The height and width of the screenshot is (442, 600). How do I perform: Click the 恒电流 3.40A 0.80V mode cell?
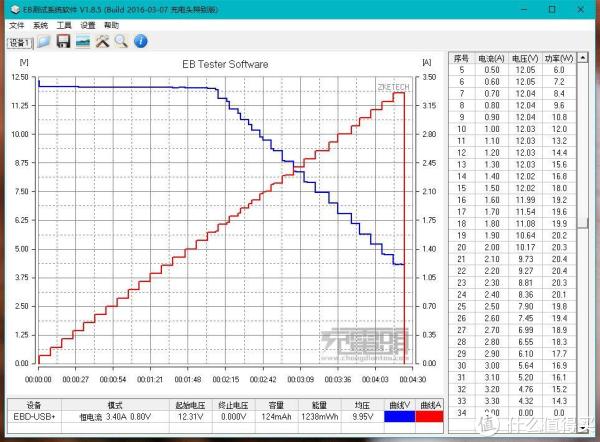[x=115, y=416]
